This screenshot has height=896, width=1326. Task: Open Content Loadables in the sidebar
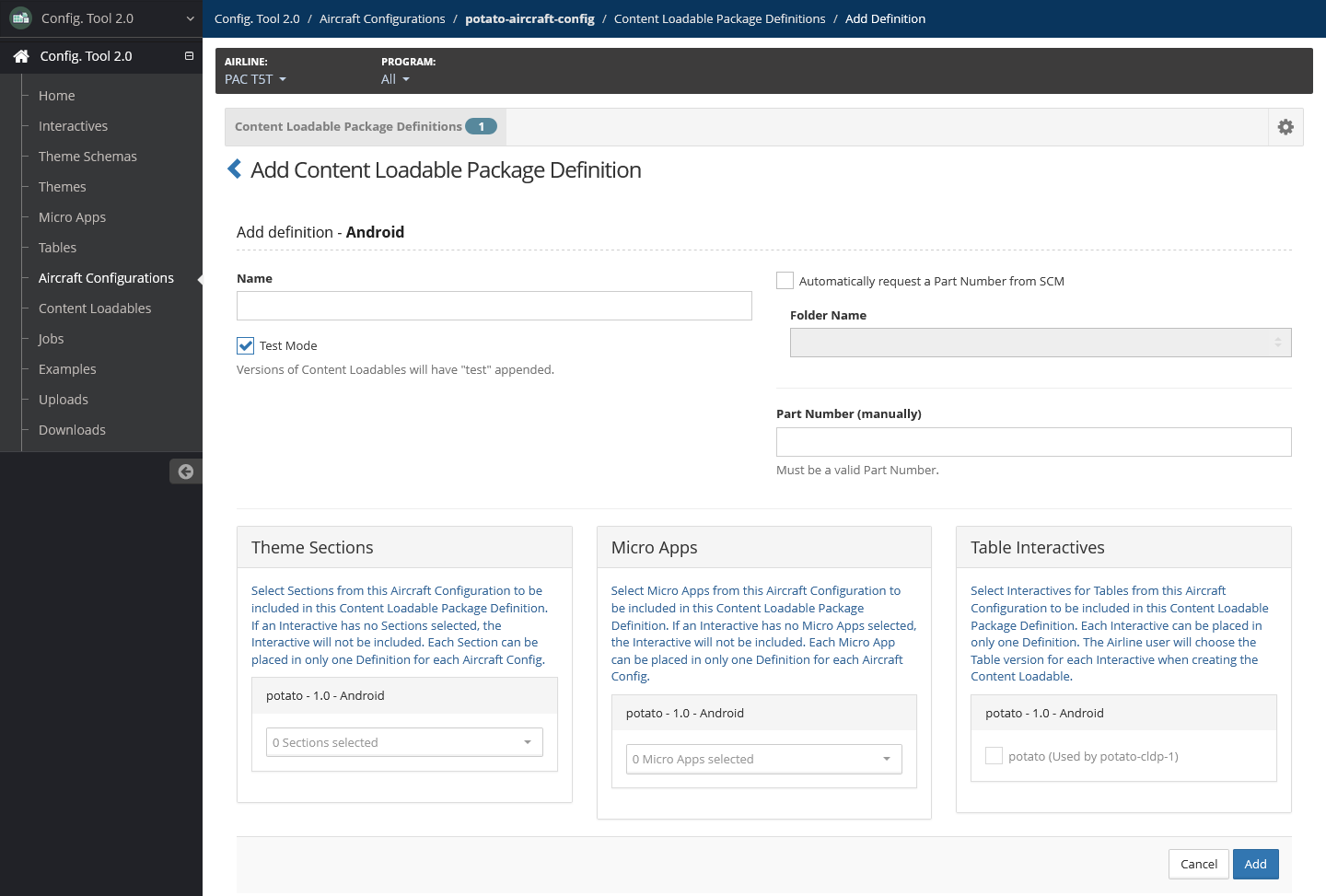tap(95, 308)
